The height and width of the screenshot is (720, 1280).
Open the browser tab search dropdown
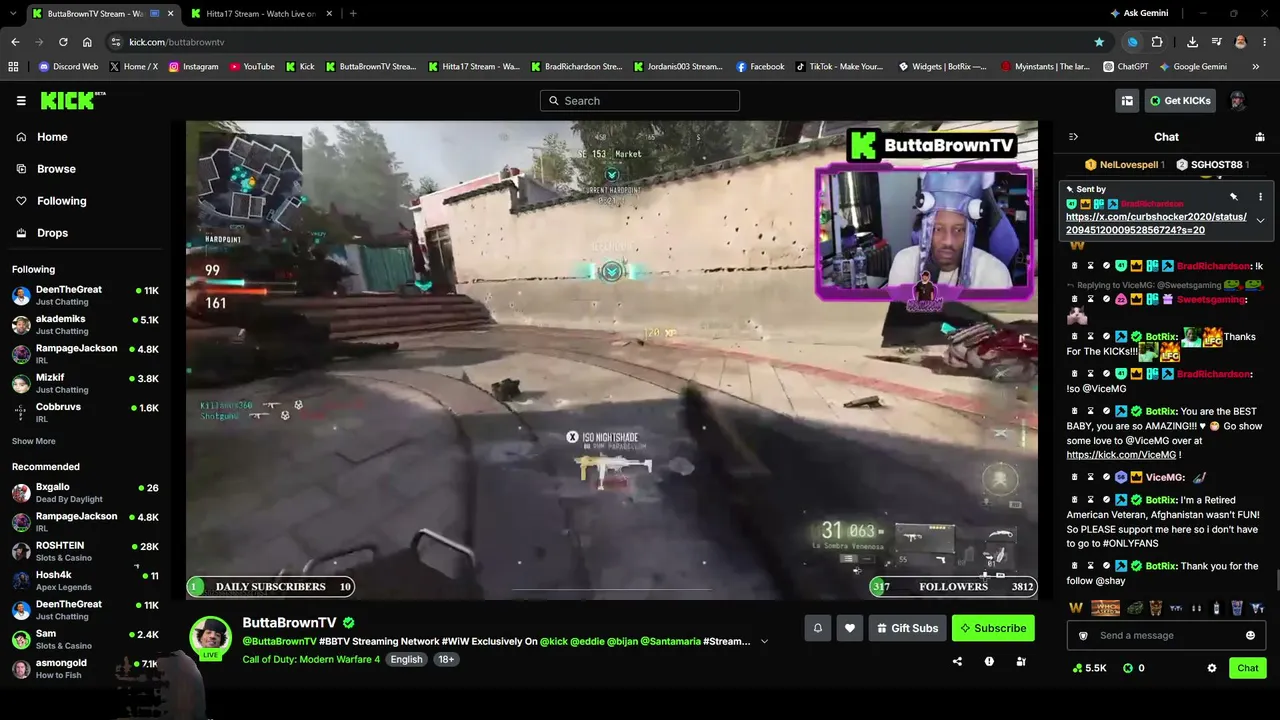[x=11, y=14]
